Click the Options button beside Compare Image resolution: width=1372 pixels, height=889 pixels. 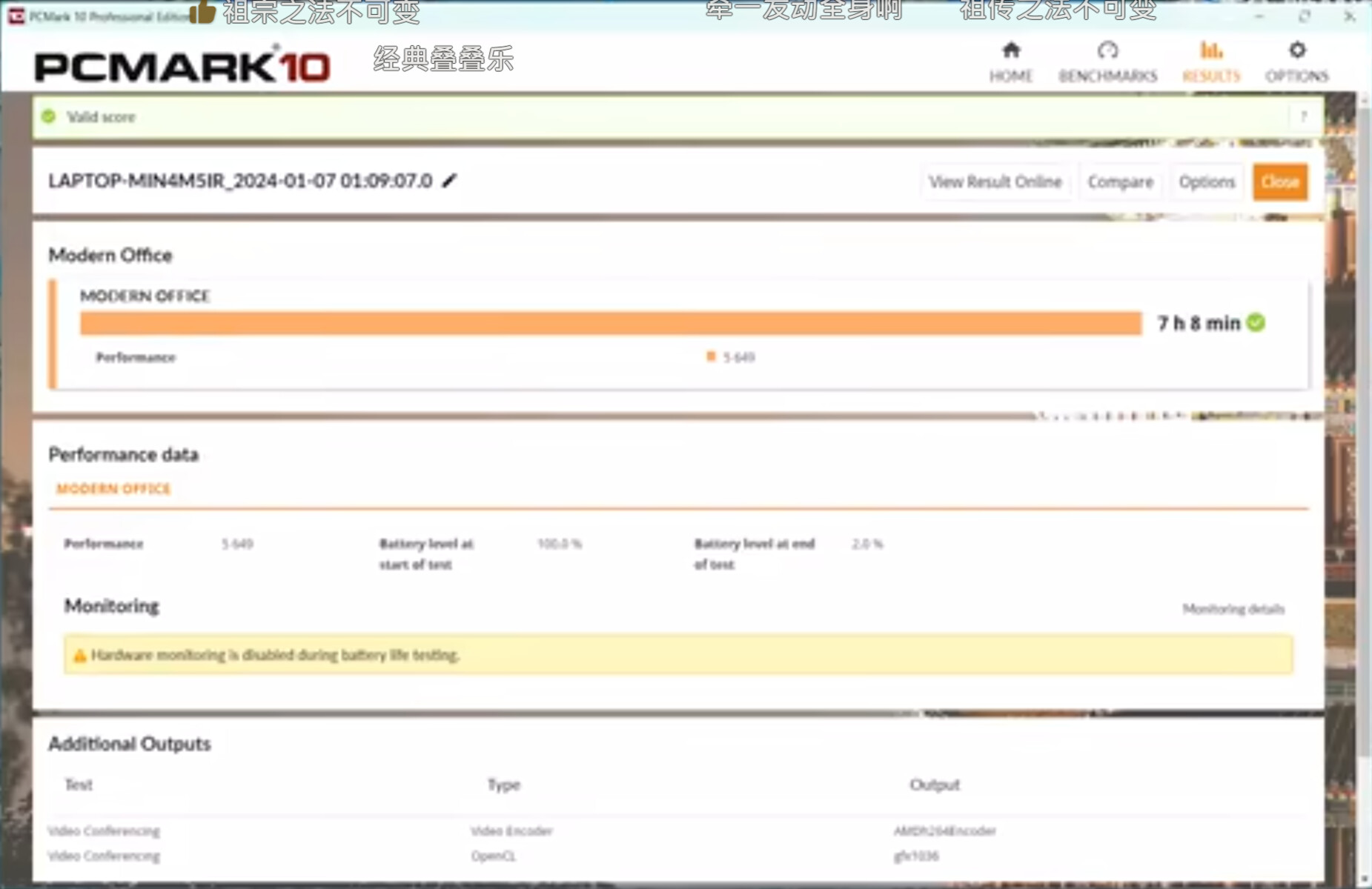[x=1207, y=182]
